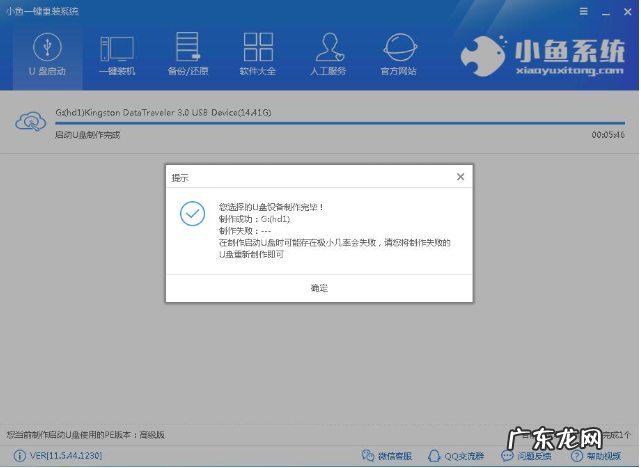Click the blue checkmark success icon
The image size is (641, 468).
[x=192, y=213]
